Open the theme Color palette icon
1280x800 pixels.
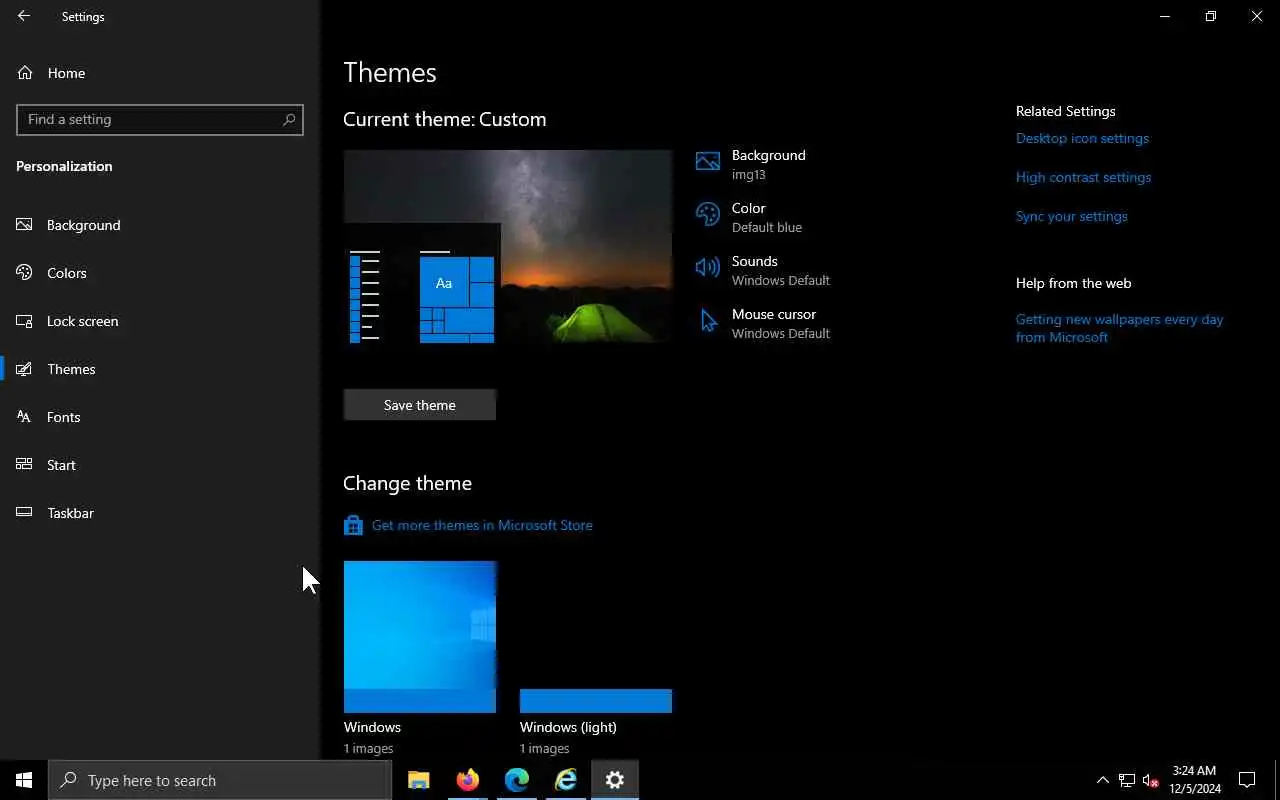(x=708, y=215)
